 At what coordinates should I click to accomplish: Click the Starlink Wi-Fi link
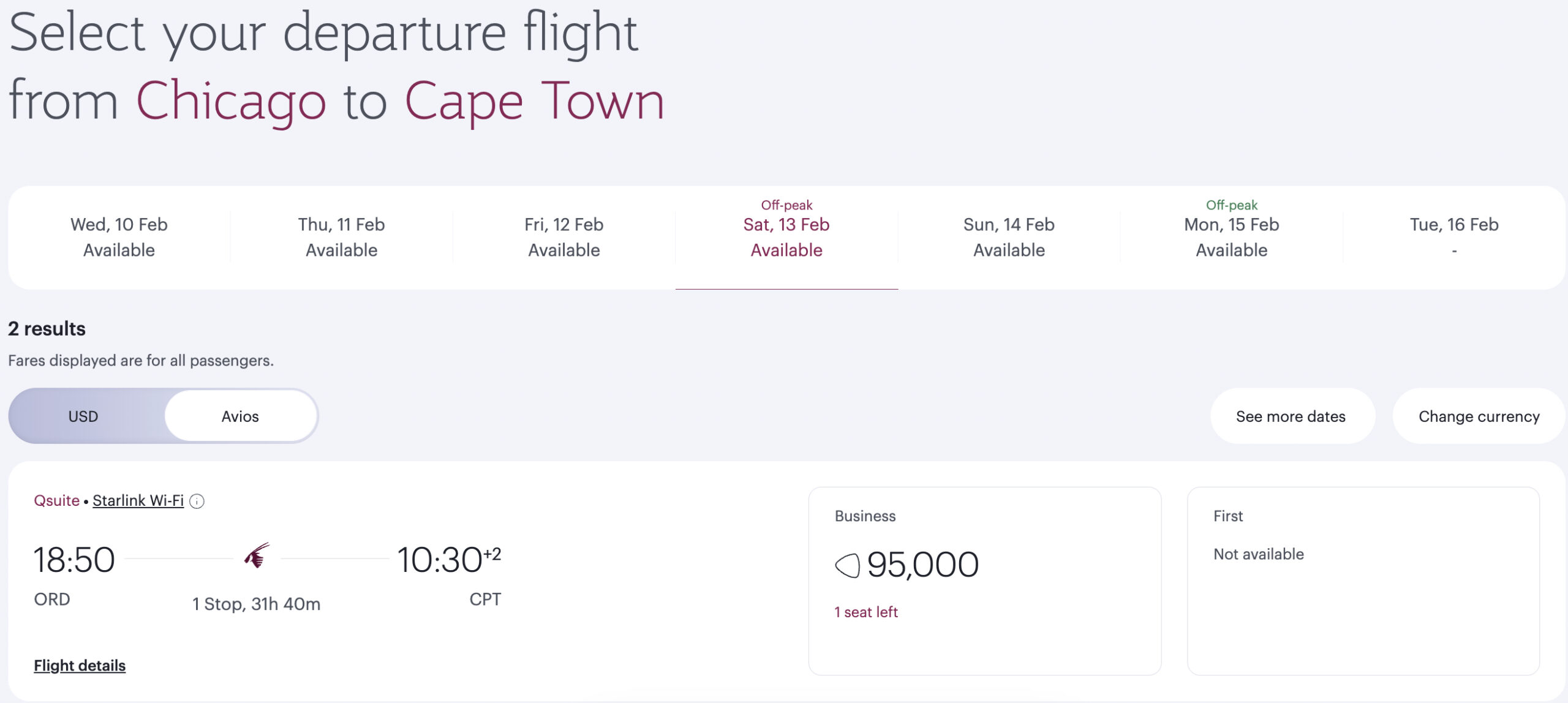137,500
